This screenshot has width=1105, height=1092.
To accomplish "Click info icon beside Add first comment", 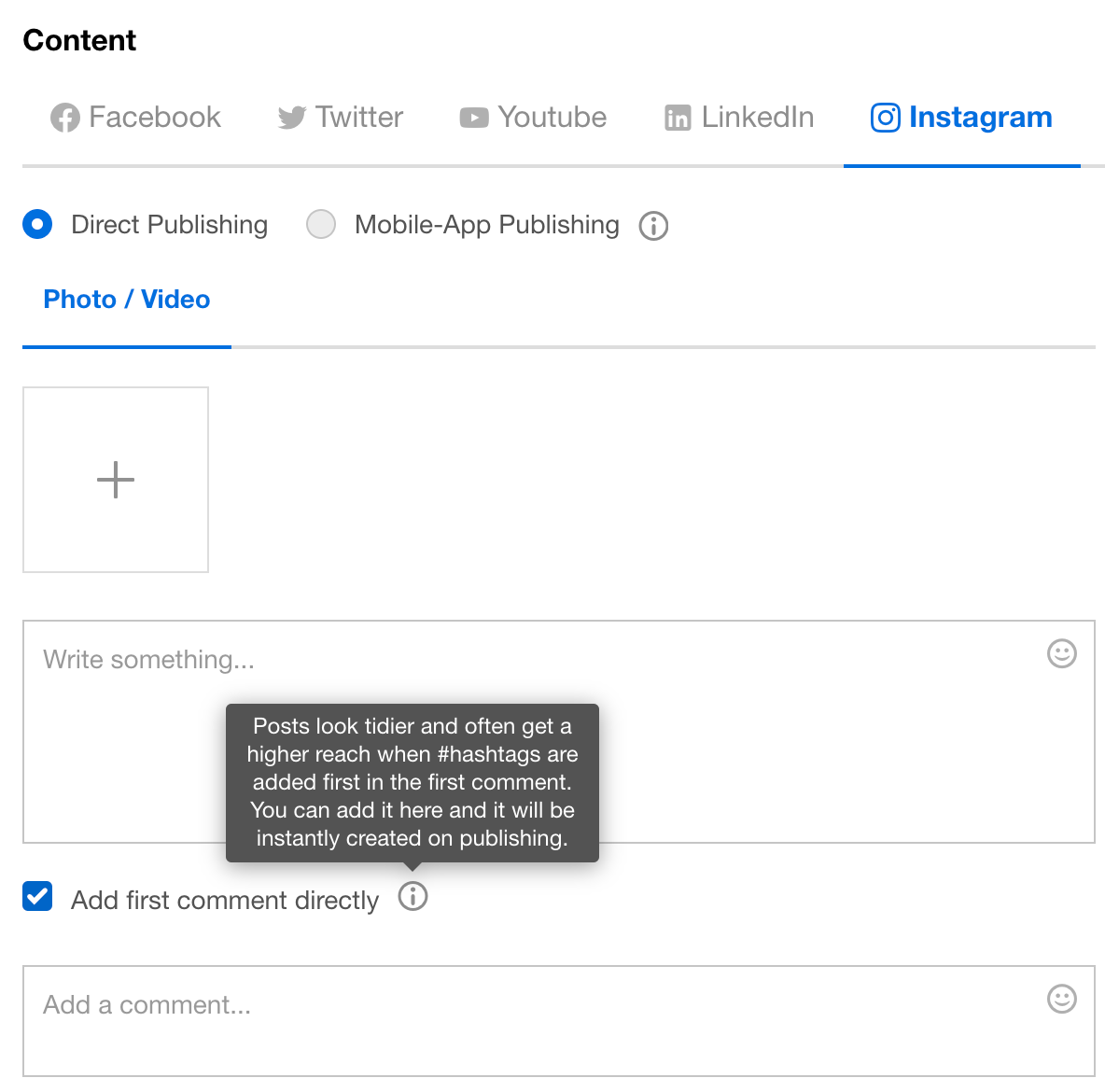I will [413, 897].
